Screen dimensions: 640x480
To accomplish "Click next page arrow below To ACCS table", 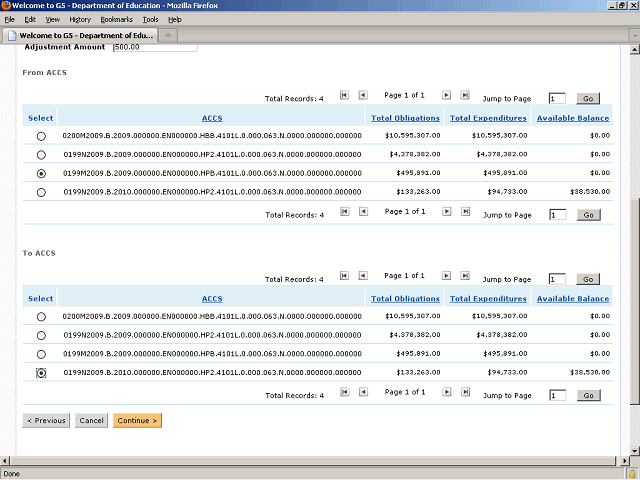I will 446,393.
